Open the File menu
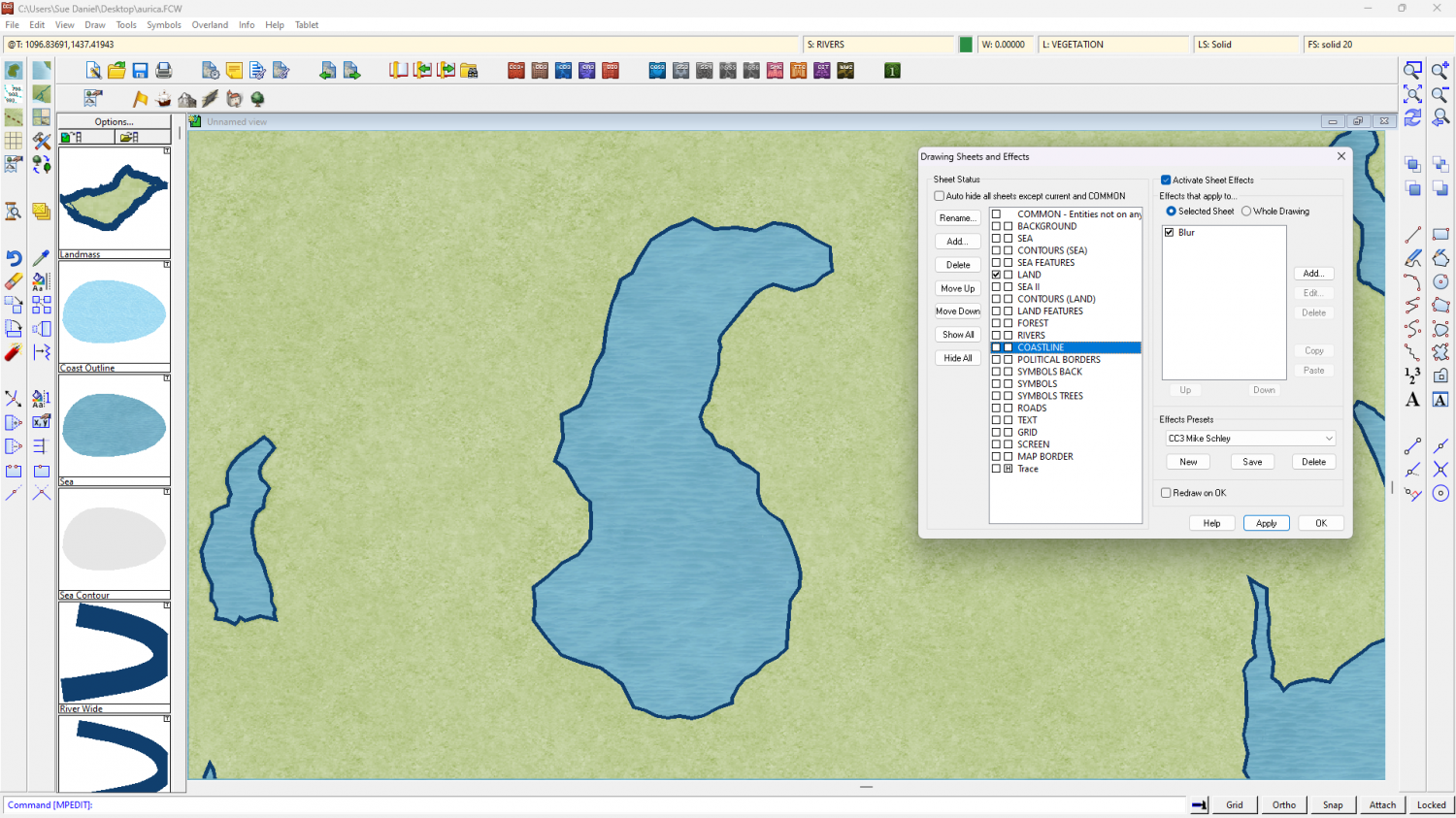Screen dimensions: 1456x818 point(12,25)
